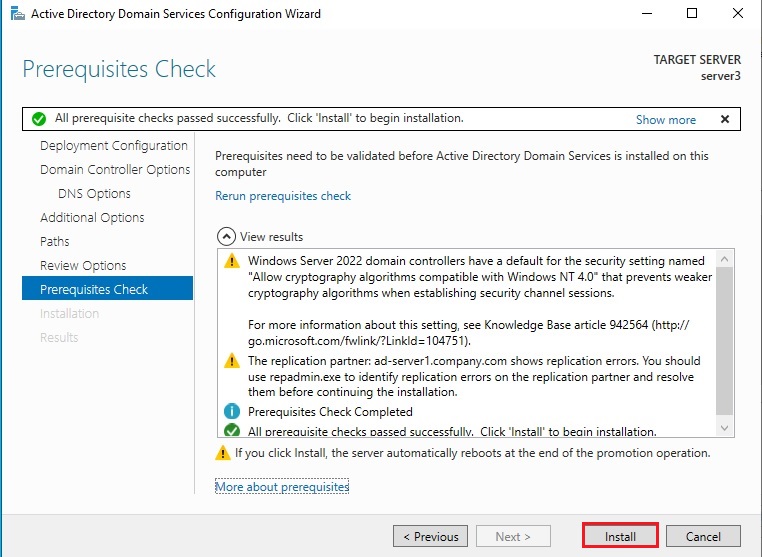Open DNS Options in sidebar

pos(94,194)
